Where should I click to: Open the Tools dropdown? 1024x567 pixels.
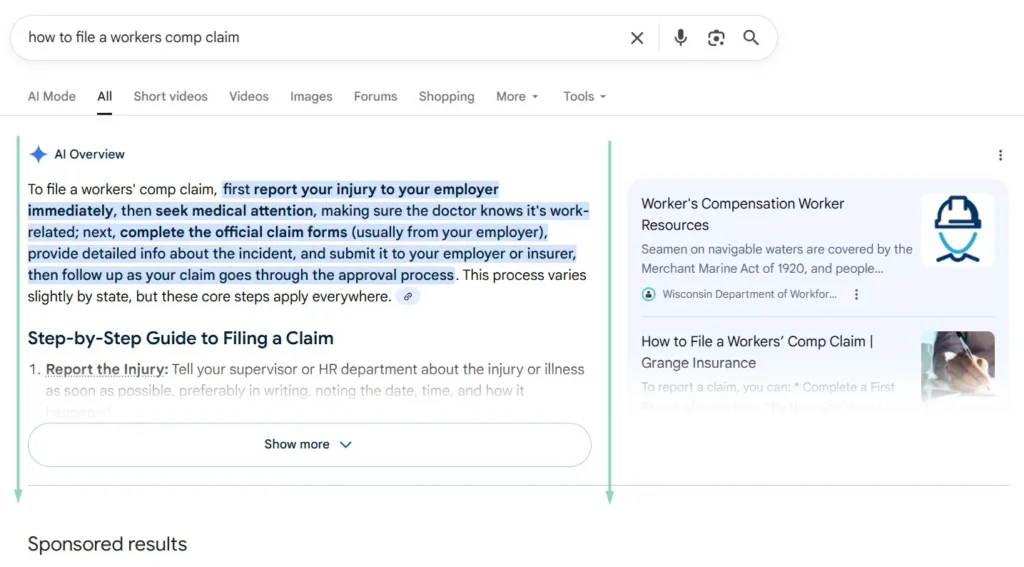pyautogui.click(x=584, y=97)
